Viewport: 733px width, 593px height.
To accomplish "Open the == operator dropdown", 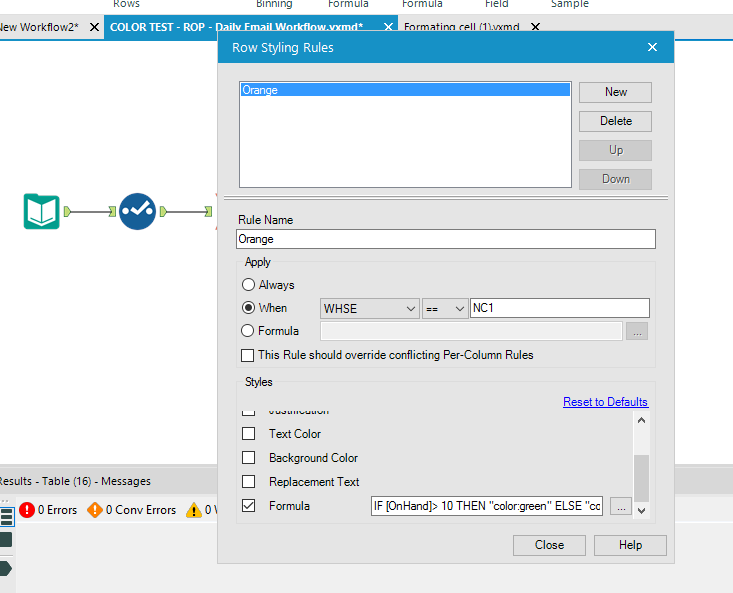I will click(x=445, y=308).
